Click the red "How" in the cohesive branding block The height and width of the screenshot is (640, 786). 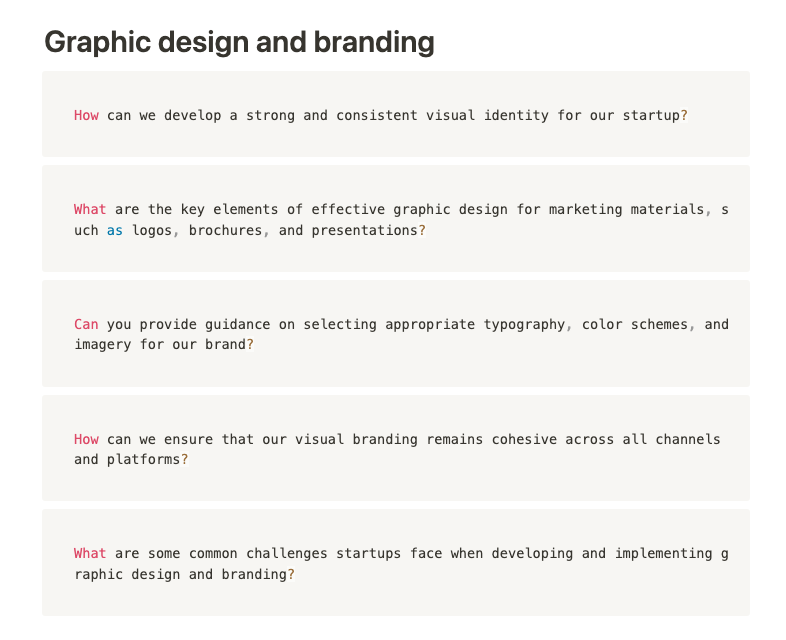click(x=86, y=439)
